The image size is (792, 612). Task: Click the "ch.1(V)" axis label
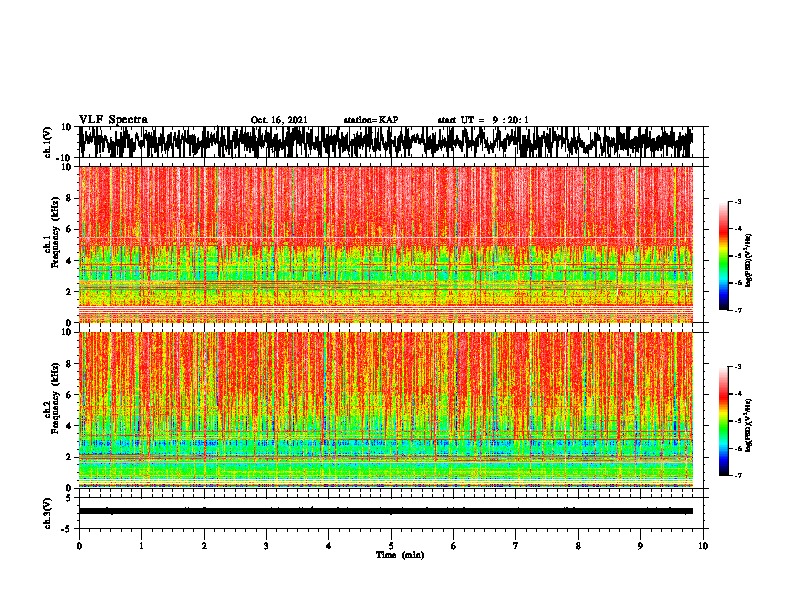tap(48, 142)
